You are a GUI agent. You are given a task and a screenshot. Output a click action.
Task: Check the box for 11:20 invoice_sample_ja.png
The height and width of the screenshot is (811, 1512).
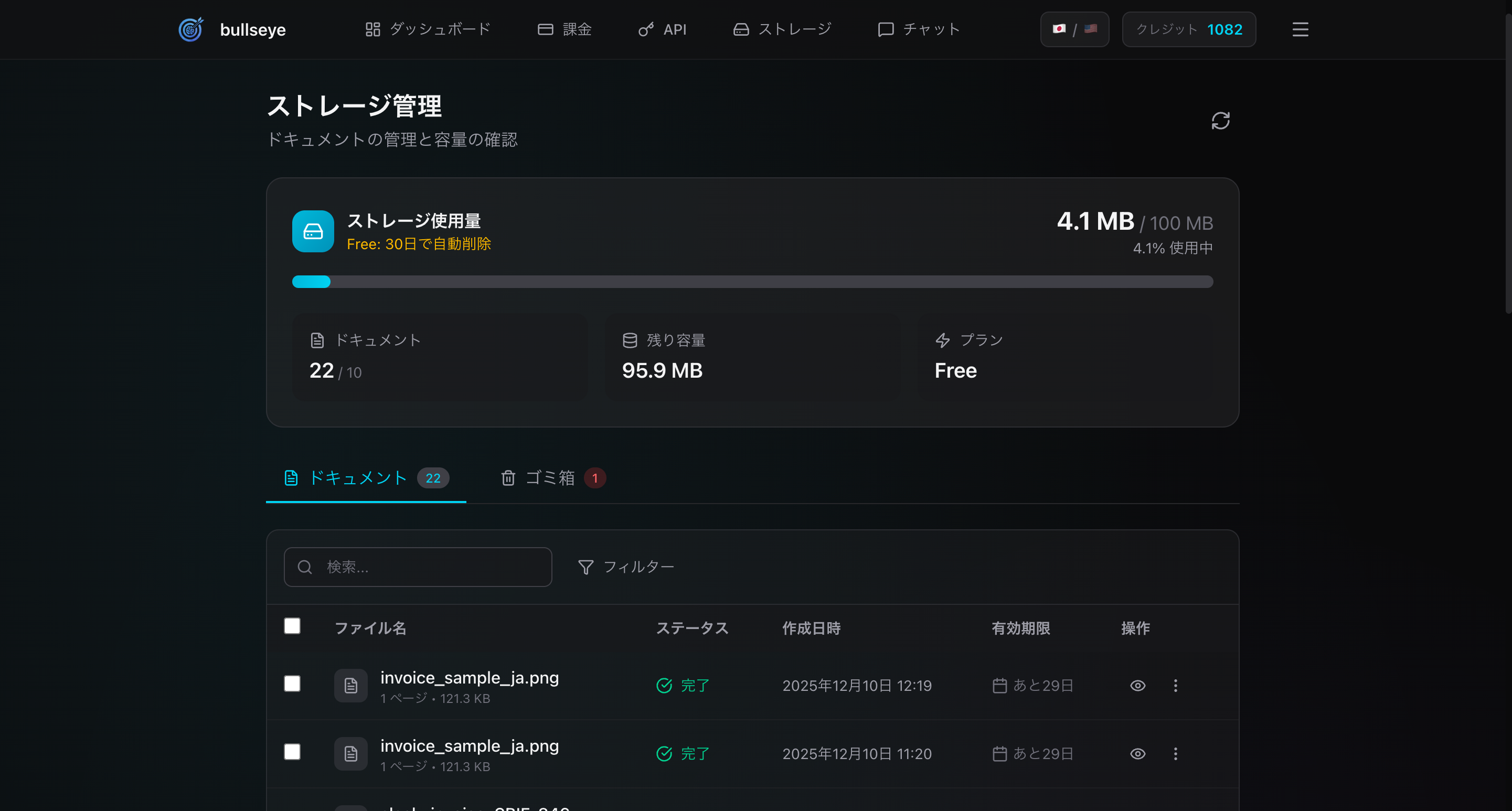pos(292,752)
